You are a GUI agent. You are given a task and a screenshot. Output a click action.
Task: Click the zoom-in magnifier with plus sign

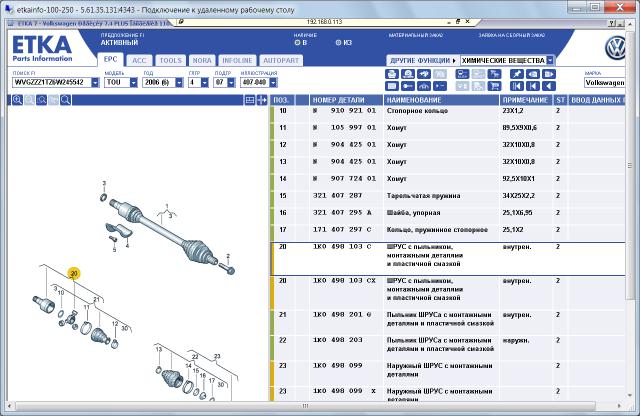coord(17,100)
